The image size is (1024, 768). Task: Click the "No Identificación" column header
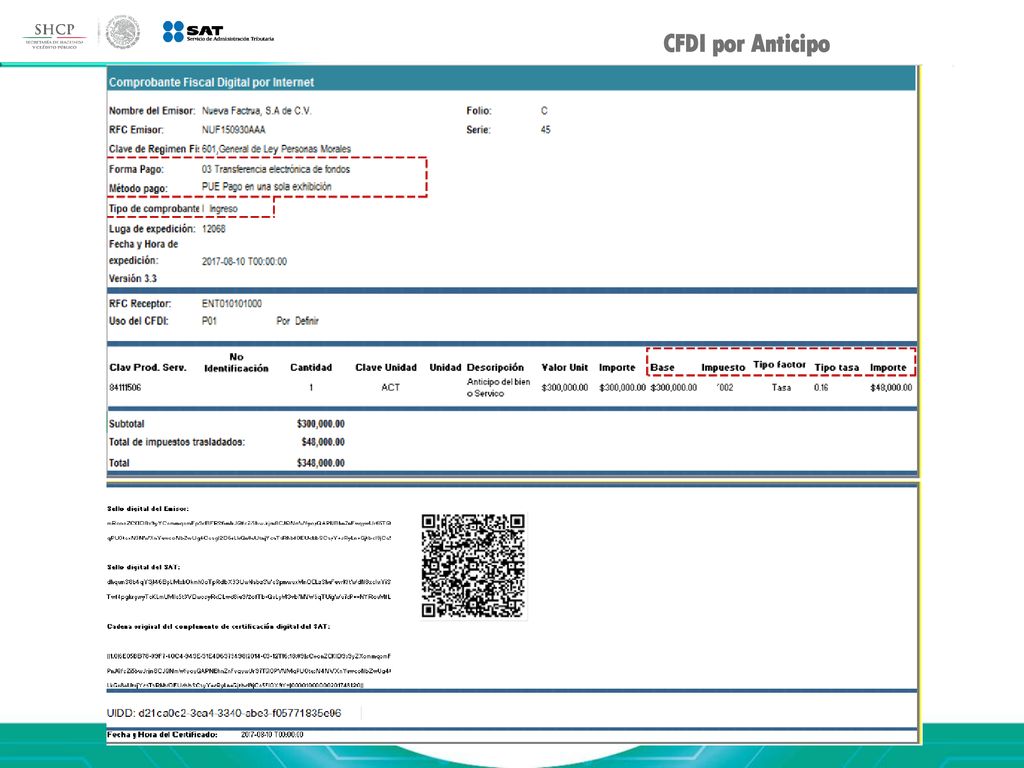point(236,362)
